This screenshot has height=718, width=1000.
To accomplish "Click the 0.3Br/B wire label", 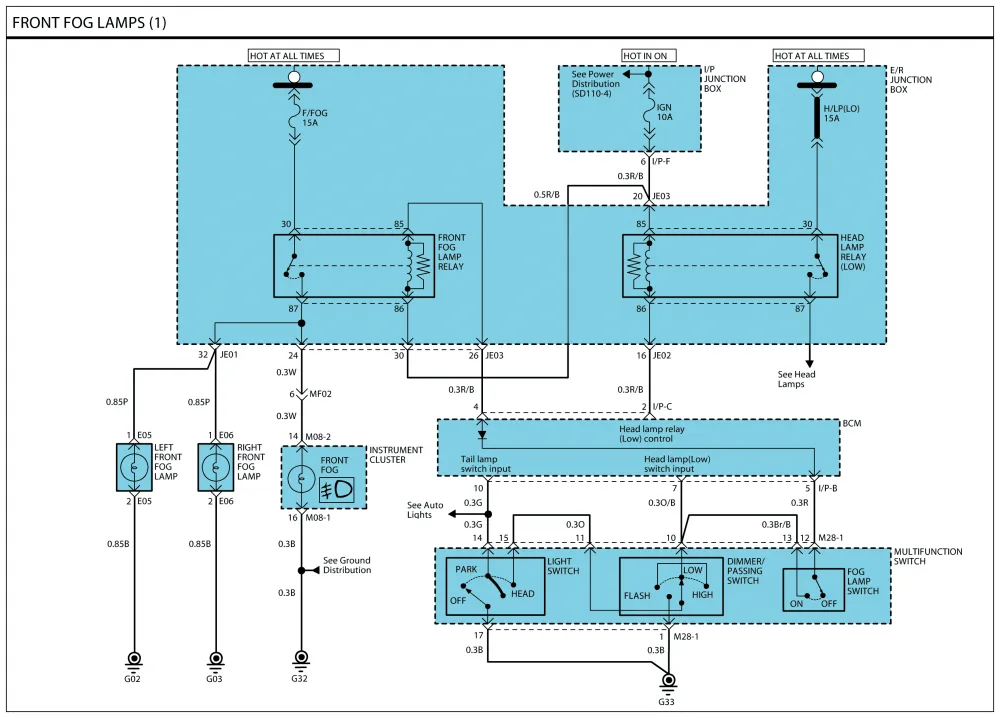I will coord(776,525).
